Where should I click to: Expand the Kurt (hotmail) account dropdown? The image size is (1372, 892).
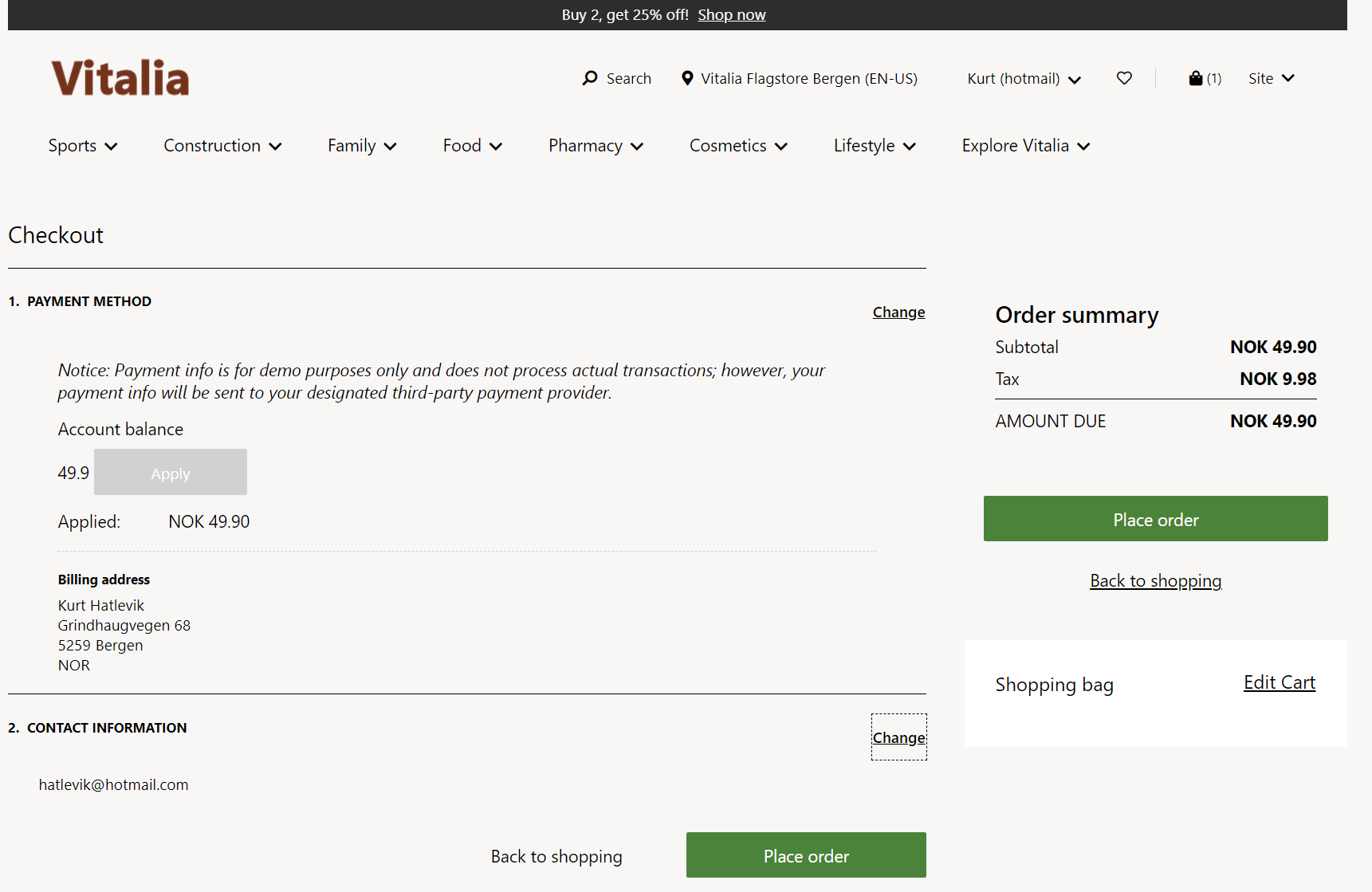[1024, 79]
